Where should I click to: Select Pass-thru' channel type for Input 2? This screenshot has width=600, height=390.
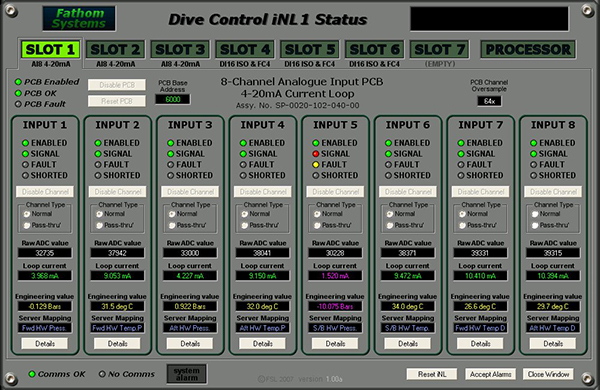click(x=99, y=226)
